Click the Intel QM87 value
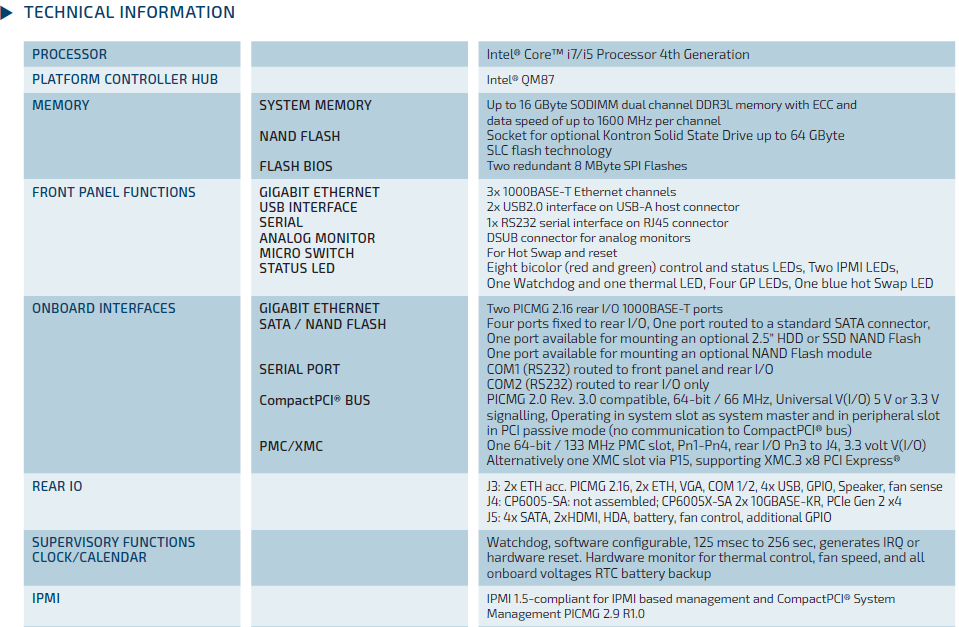The height and width of the screenshot is (627, 959). (520, 80)
